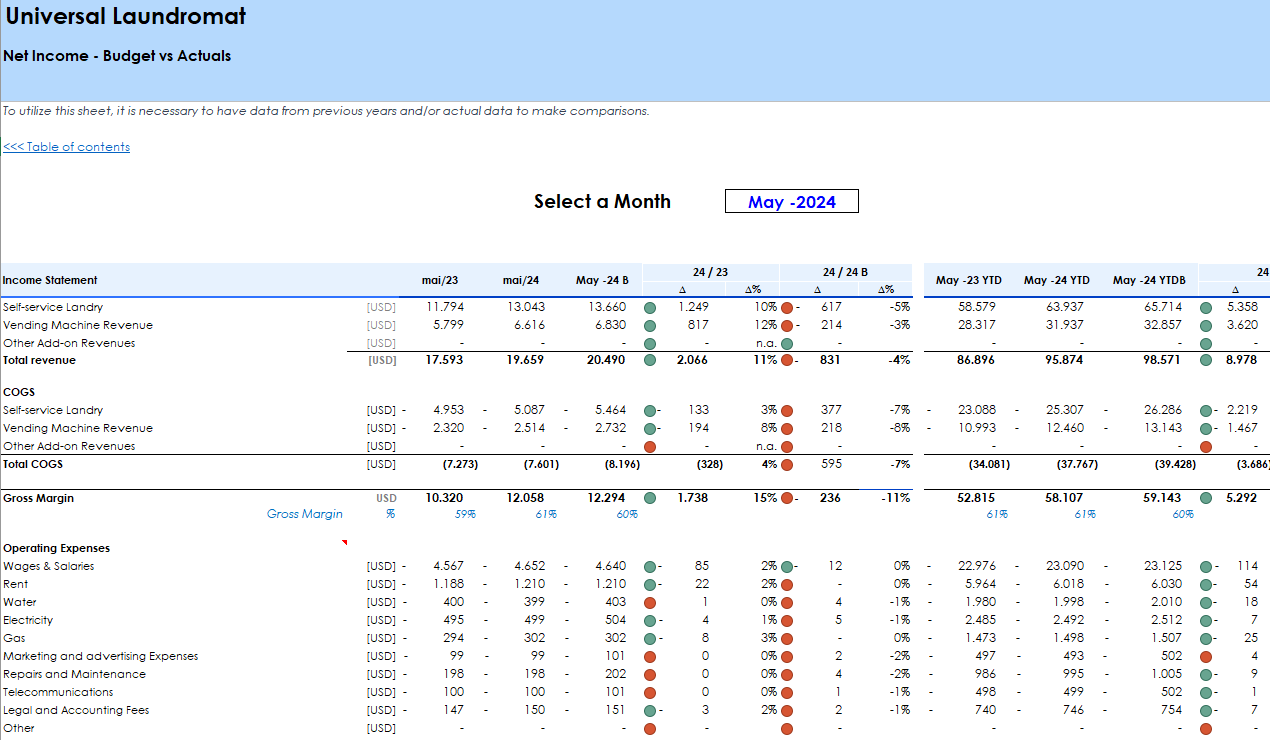This screenshot has width=1270, height=740.
Task: Select the Income Statement header cell
Action: 50,281
